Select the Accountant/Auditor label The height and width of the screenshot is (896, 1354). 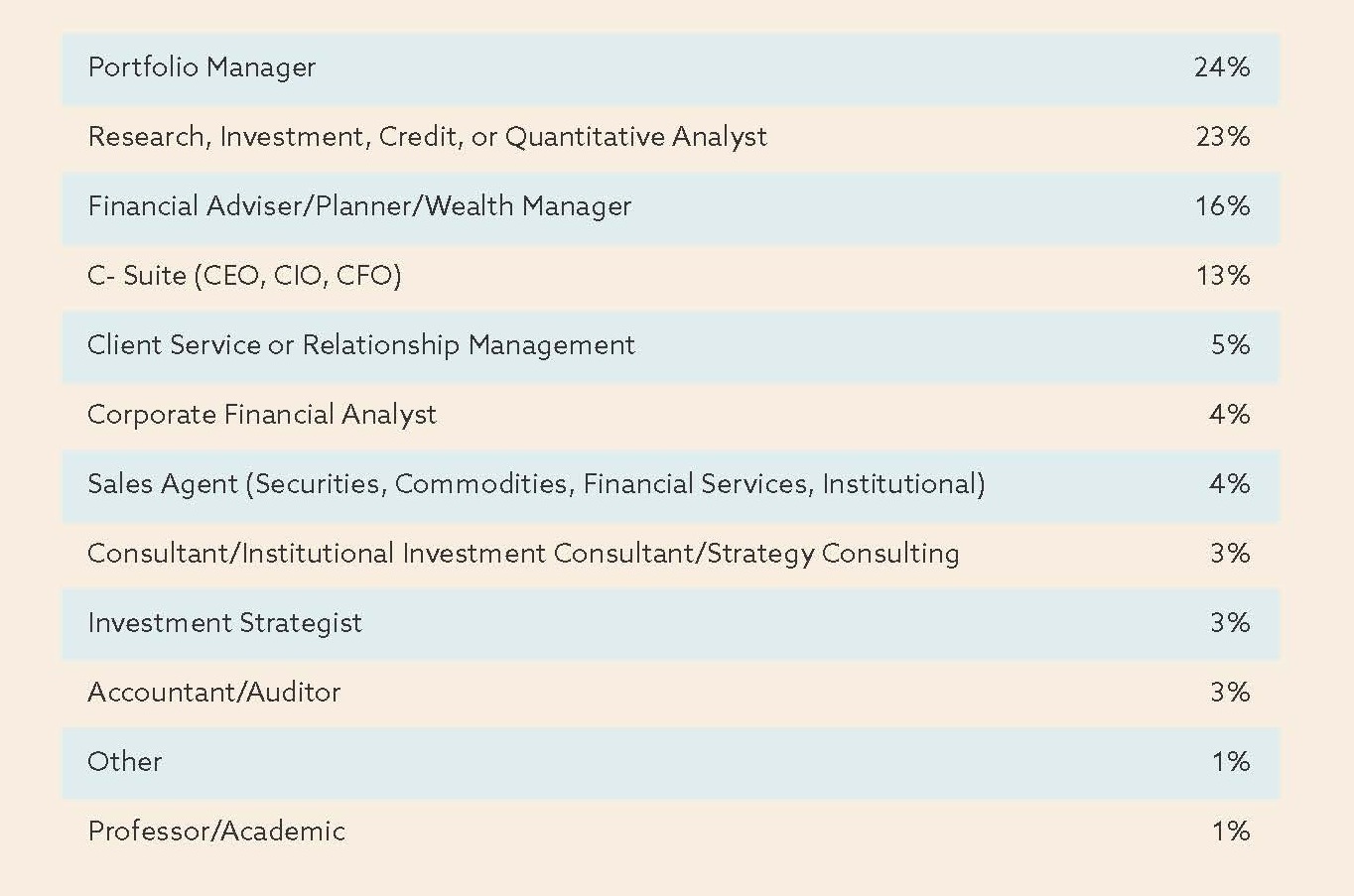tap(213, 693)
